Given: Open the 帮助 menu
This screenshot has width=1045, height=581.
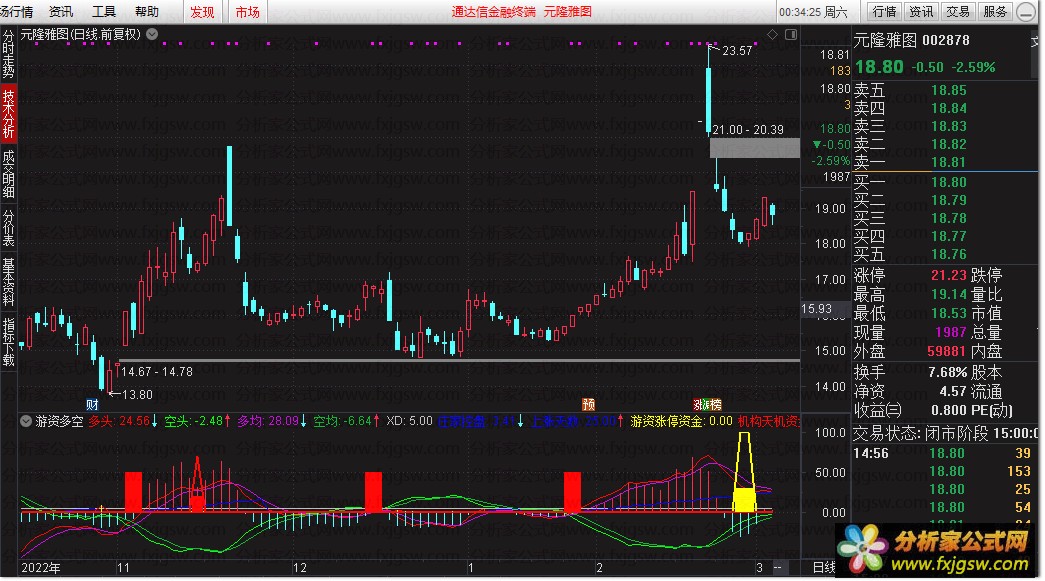Looking at the screenshot, I should tap(147, 11).
